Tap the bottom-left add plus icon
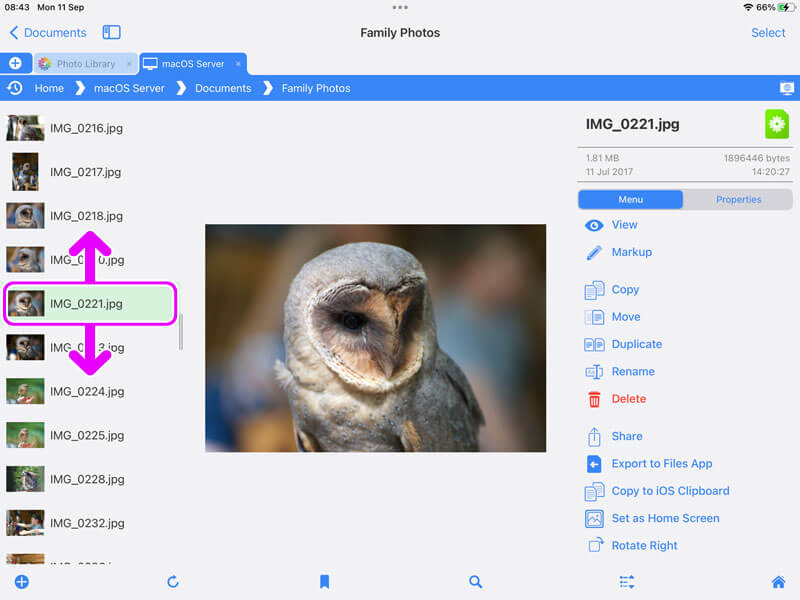This screenshot has height=600, width=800. click(21, 582)
